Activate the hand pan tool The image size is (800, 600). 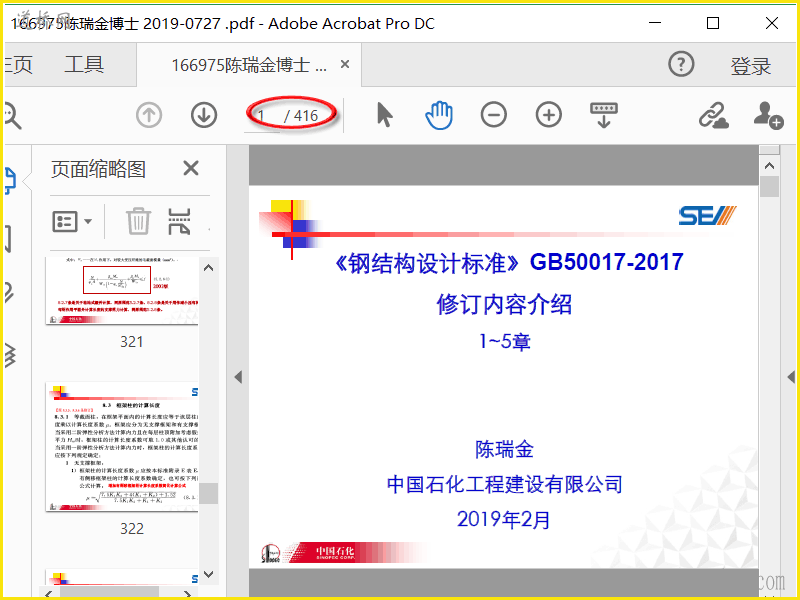pyautogui.click(x=439, y=115)
